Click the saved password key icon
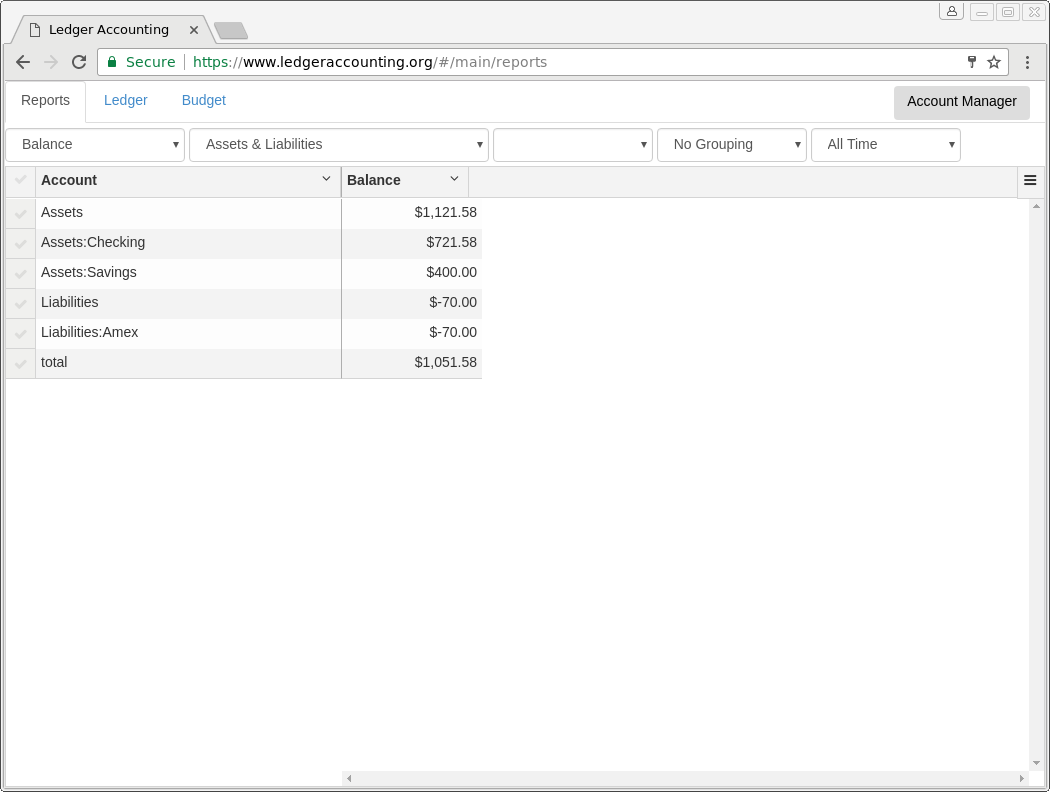Viewport: 1050px width, 792px height. [x=971, y=62]
